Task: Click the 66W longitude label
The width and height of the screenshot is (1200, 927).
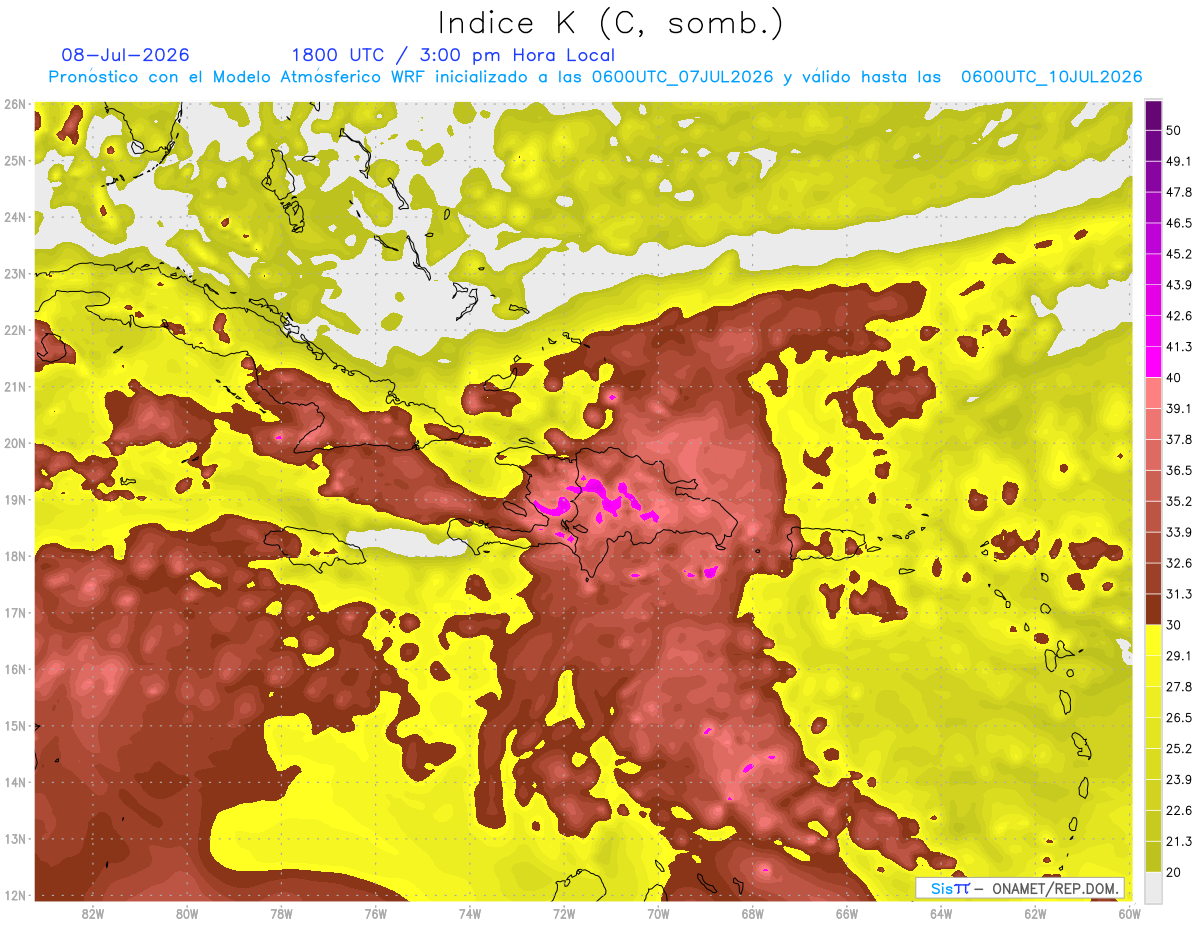Action: [x=847, y=913]
